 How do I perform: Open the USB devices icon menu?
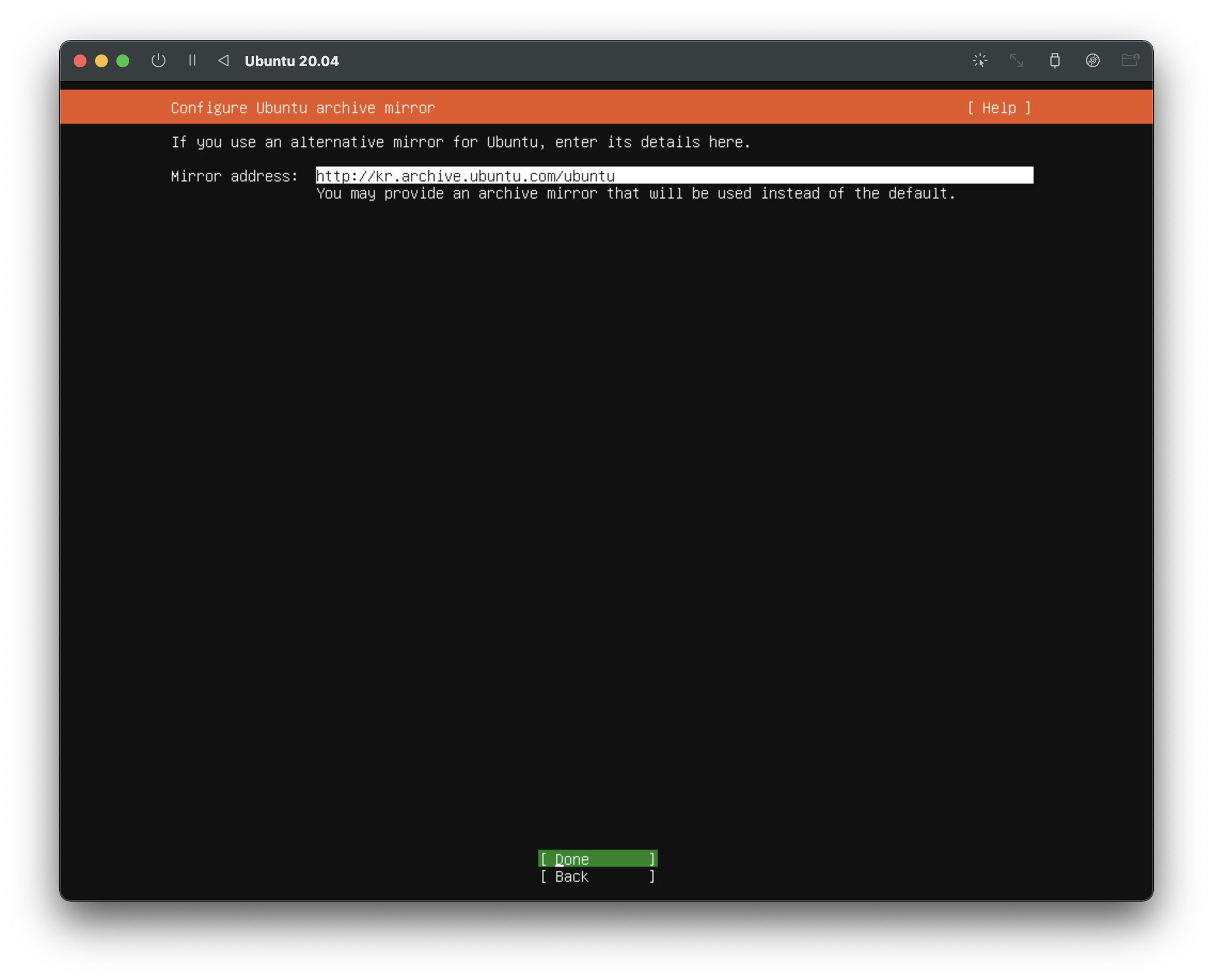(1054, 60)
